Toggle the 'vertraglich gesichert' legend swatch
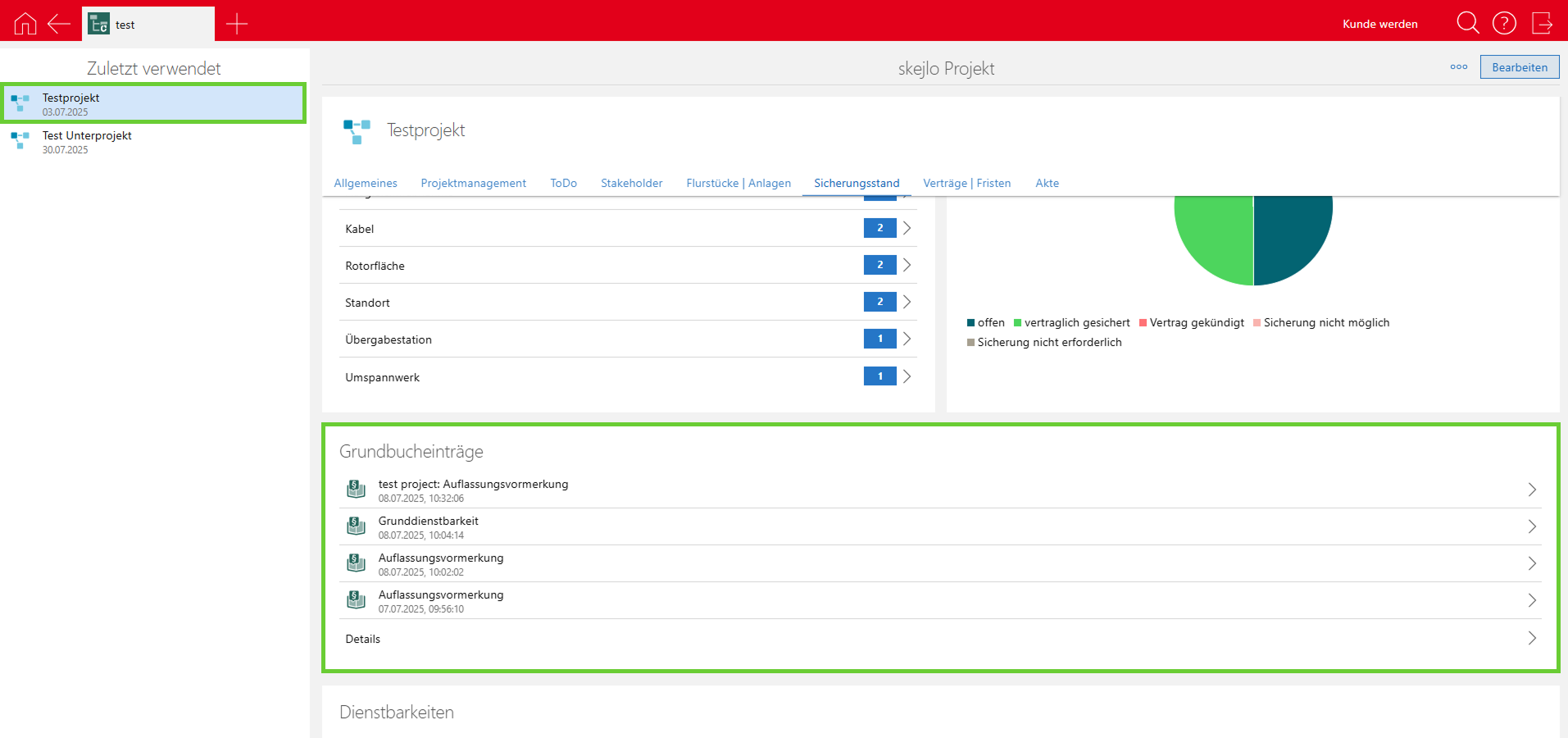Image resolution: width=1568 pixels, height=738 pixels. pyautogui.click(x=1018, y=323)
